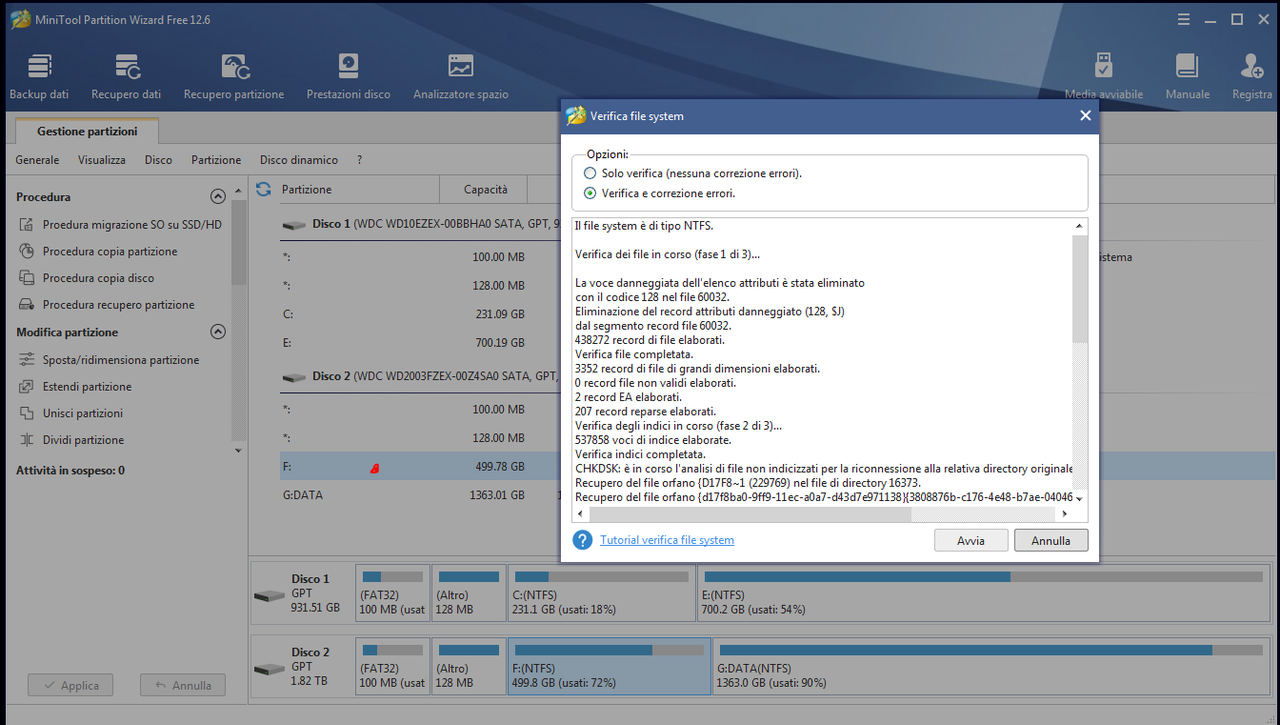The width and height of the screenshot is (1280, 725).
Task: Click the sidebar Annulla undo button
Action: (x=183, y=685)
